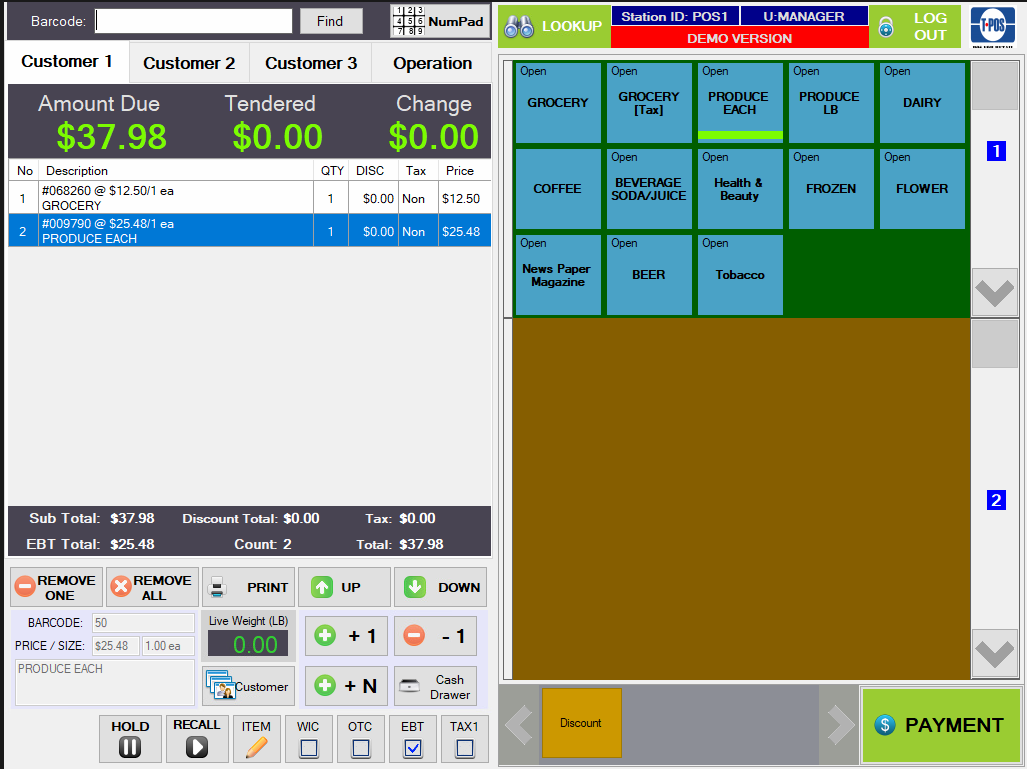
Task: Switch to Customer 2 tab
Action: (x=189, y=63)
